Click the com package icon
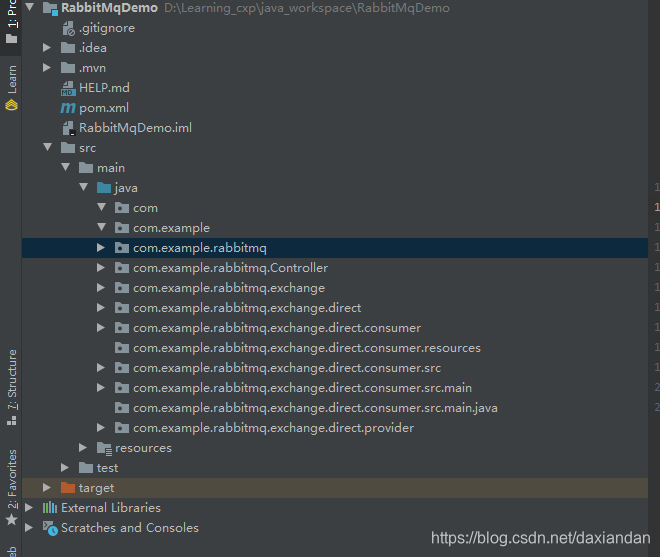Screen dimensions: 660x557 tap(122, 208)
